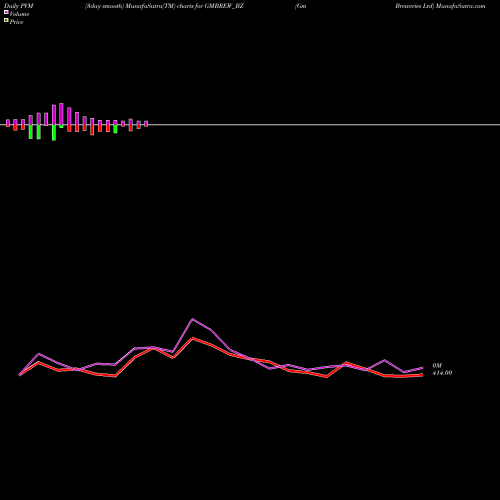Image resolution: width=500 pixels, height=500 pixels.
Task: Click the 'Daily PVM' title text
Action: [x=19, y=6]
